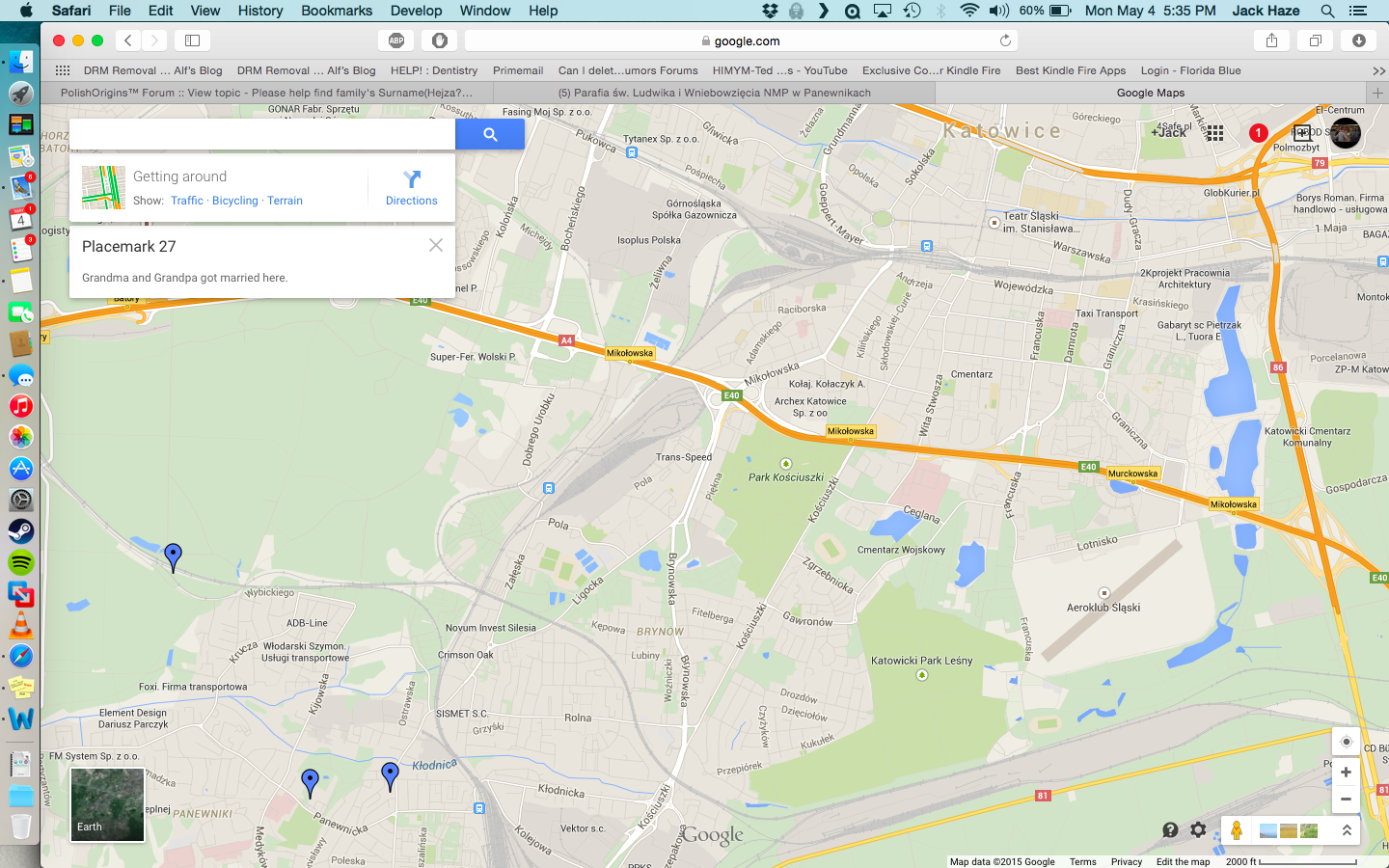Click the map photo imagery thumbnails
The width and height of the screenshot is (1389, 868).
pyautogui.click(x=1289, y=830)
